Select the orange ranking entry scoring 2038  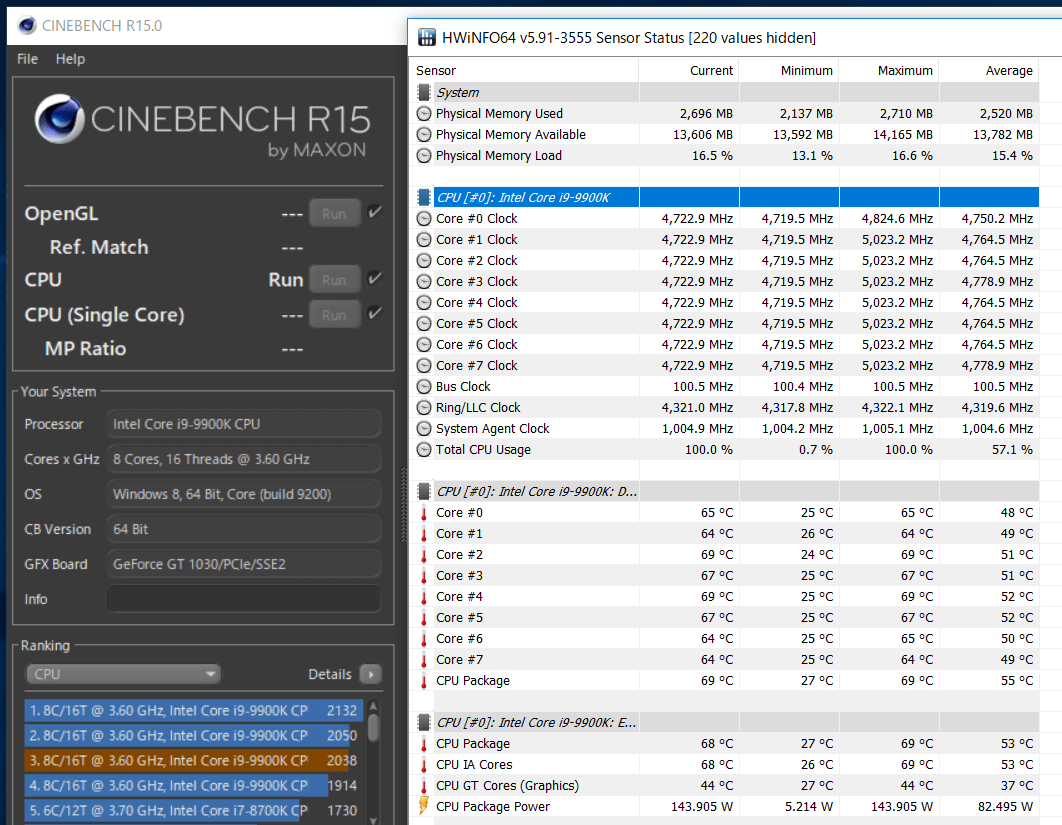point(194,761)
